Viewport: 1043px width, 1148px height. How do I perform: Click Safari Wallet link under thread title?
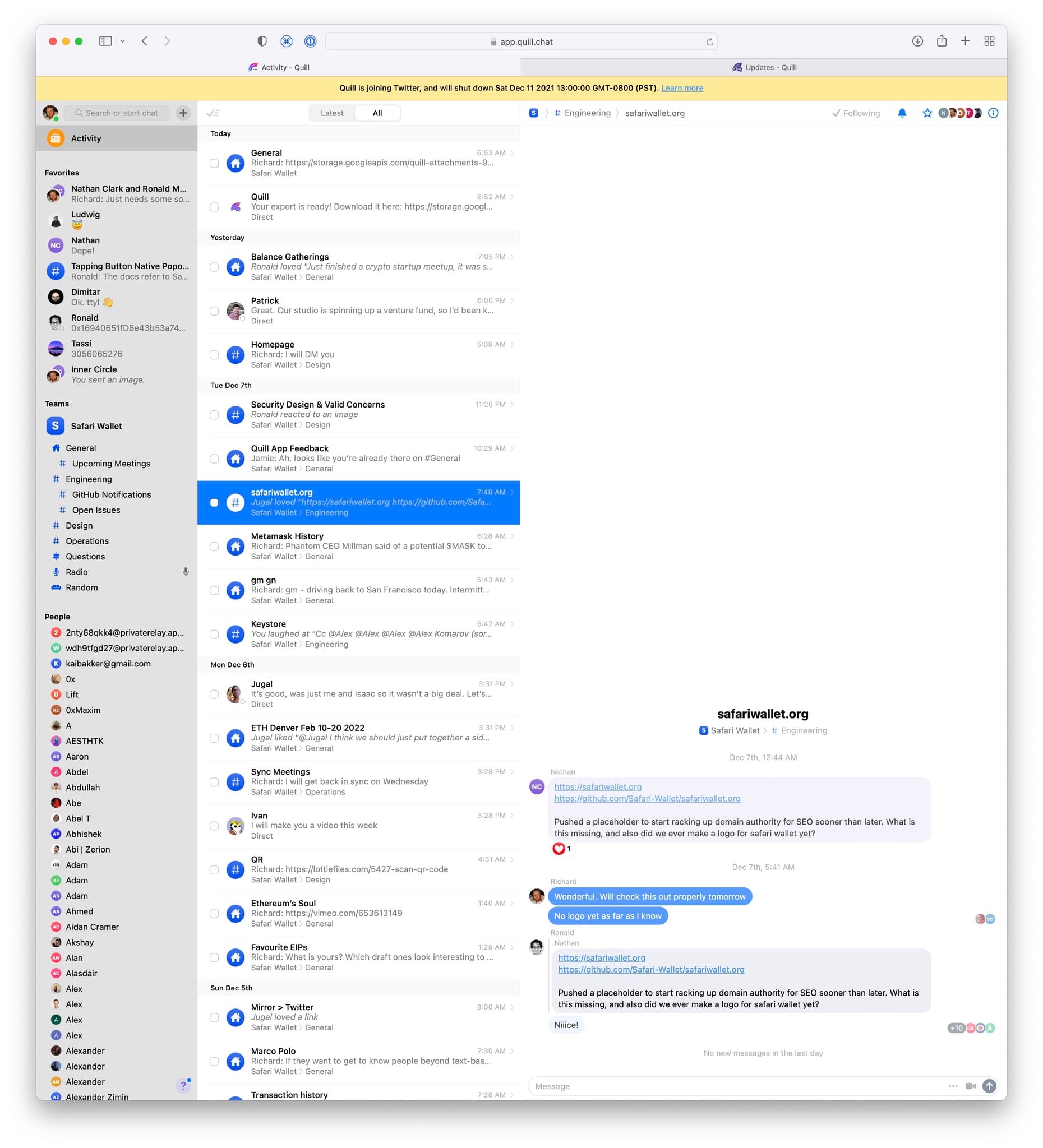(x=735, y=730)
